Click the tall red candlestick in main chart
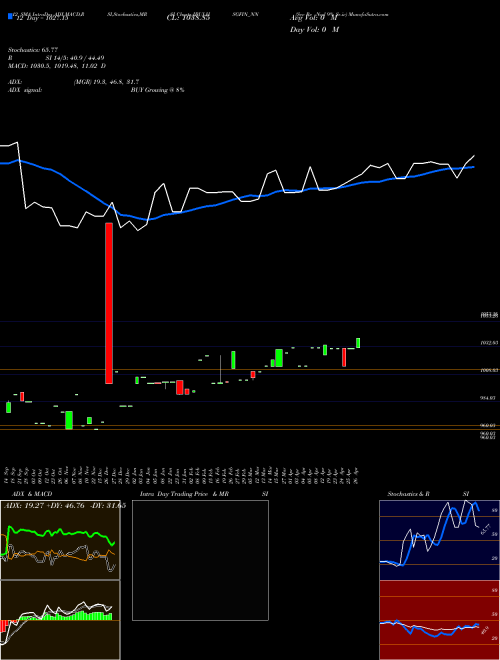The height and width of the screenshot is (660, 500). coord(109,303)
